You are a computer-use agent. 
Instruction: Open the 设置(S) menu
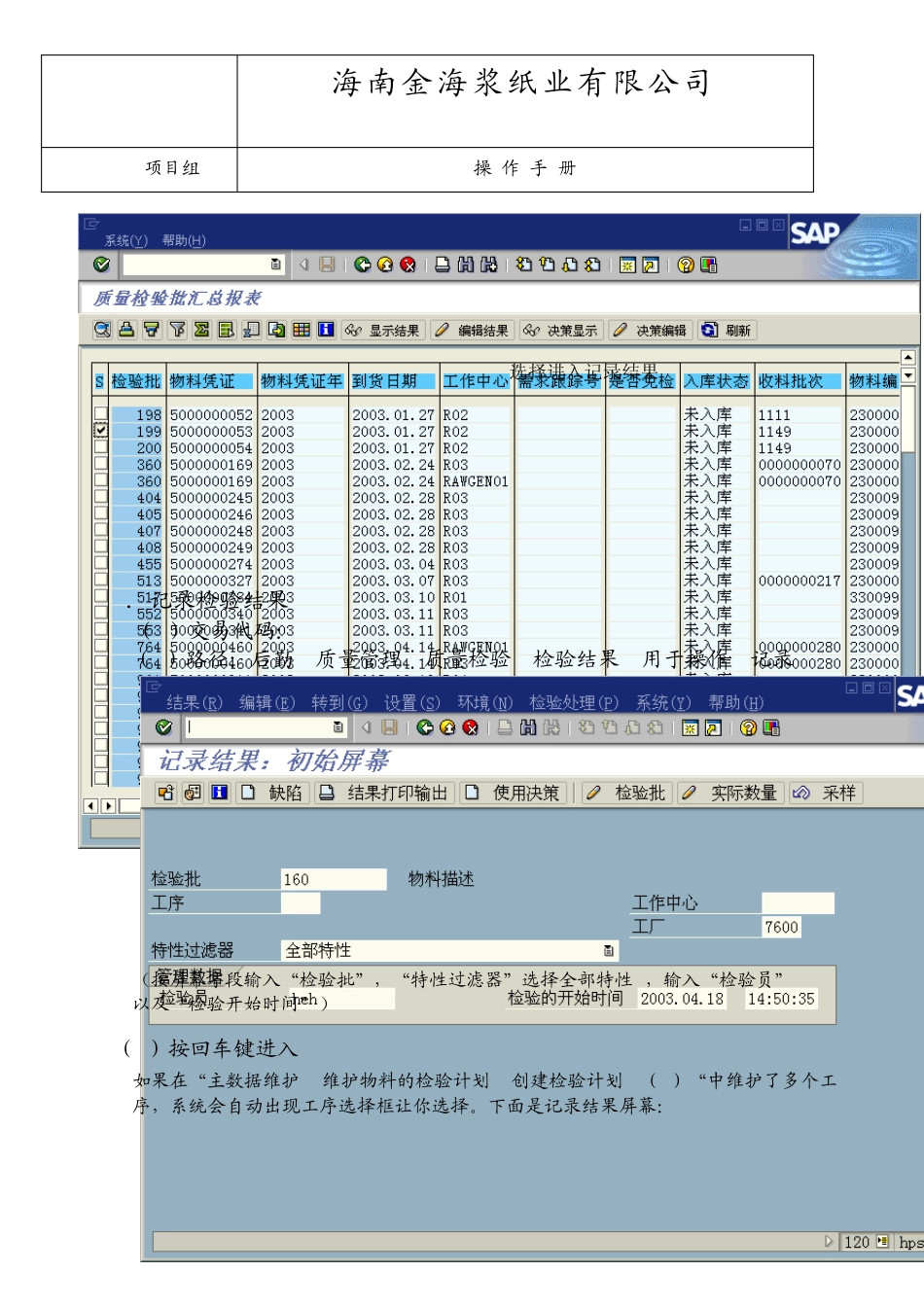tap(411, 702)
